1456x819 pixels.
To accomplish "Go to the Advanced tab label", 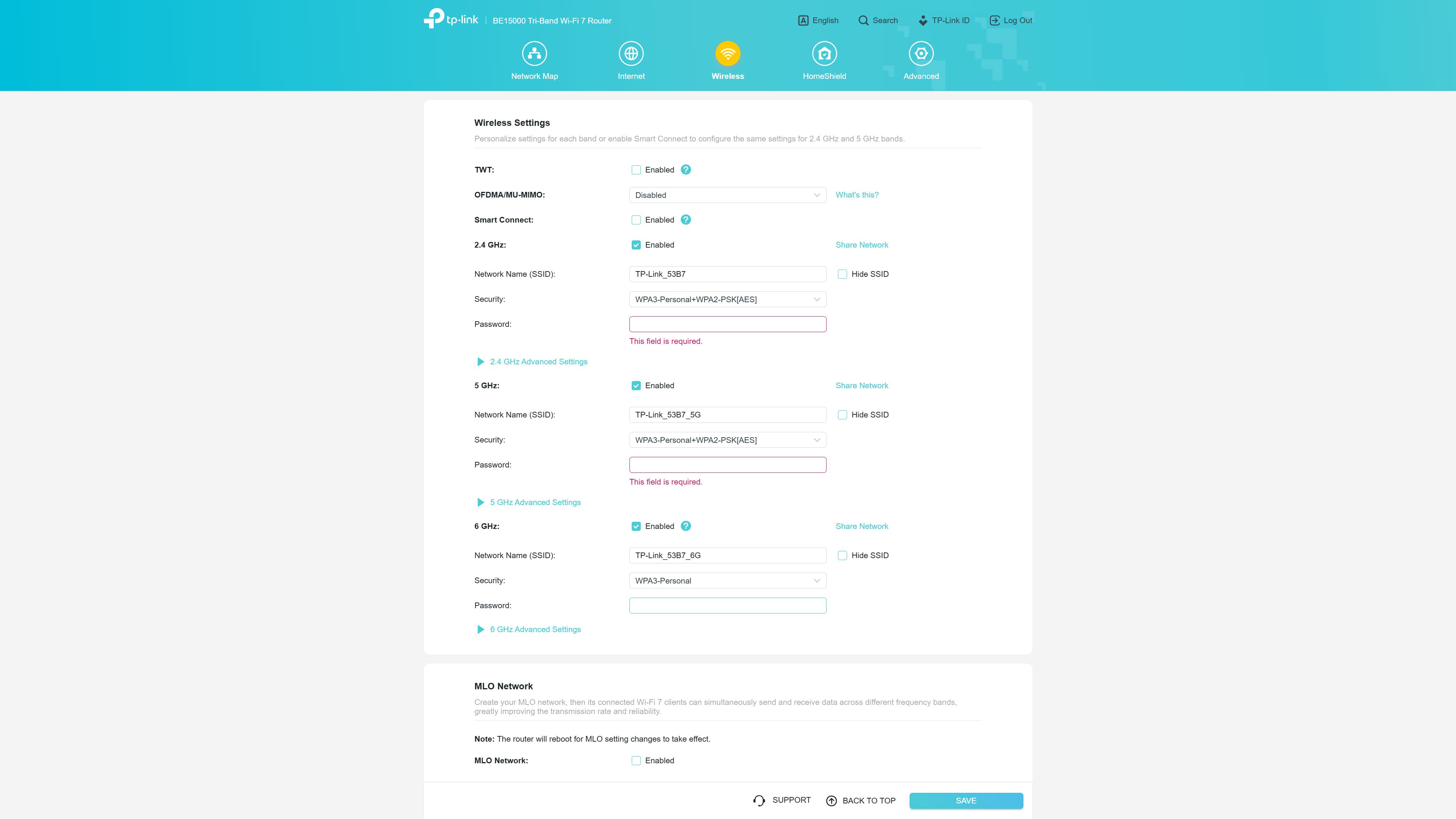I will (x=921, y=76).
